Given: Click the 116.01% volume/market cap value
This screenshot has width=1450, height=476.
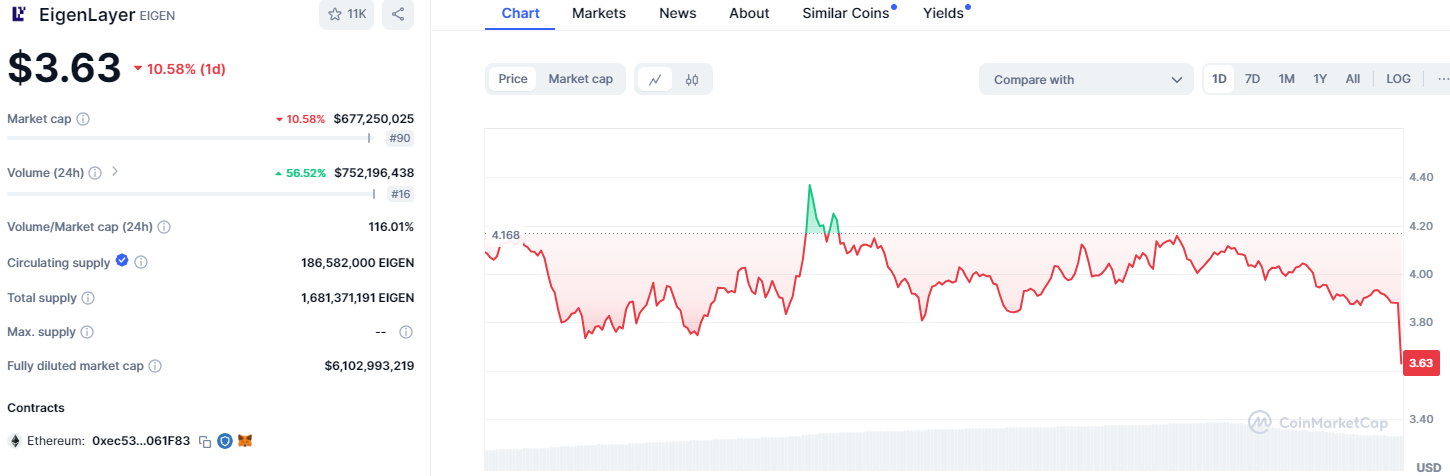Looking at the screenshot, I should click(391, 227).
